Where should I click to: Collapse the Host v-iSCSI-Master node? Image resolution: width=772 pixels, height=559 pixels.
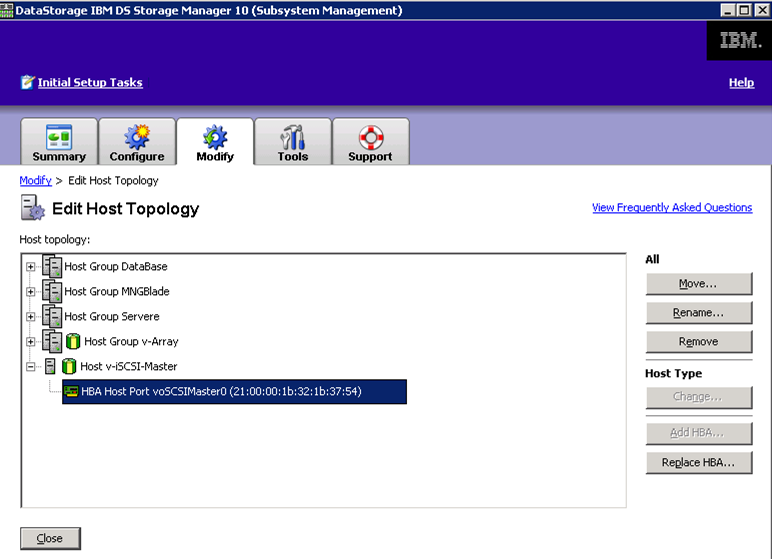click(x=31, y=367)
